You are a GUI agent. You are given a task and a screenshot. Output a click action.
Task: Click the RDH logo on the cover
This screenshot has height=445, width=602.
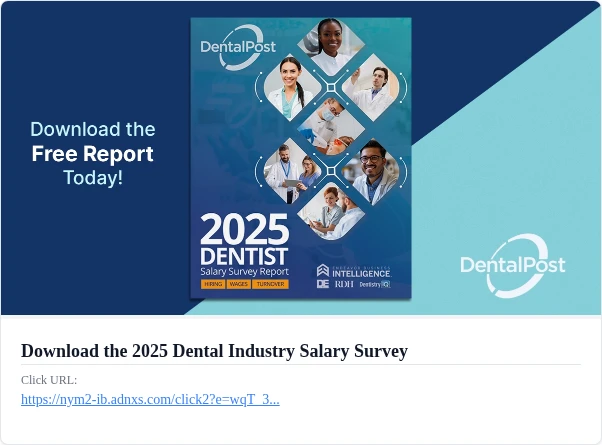pos(344,284)
